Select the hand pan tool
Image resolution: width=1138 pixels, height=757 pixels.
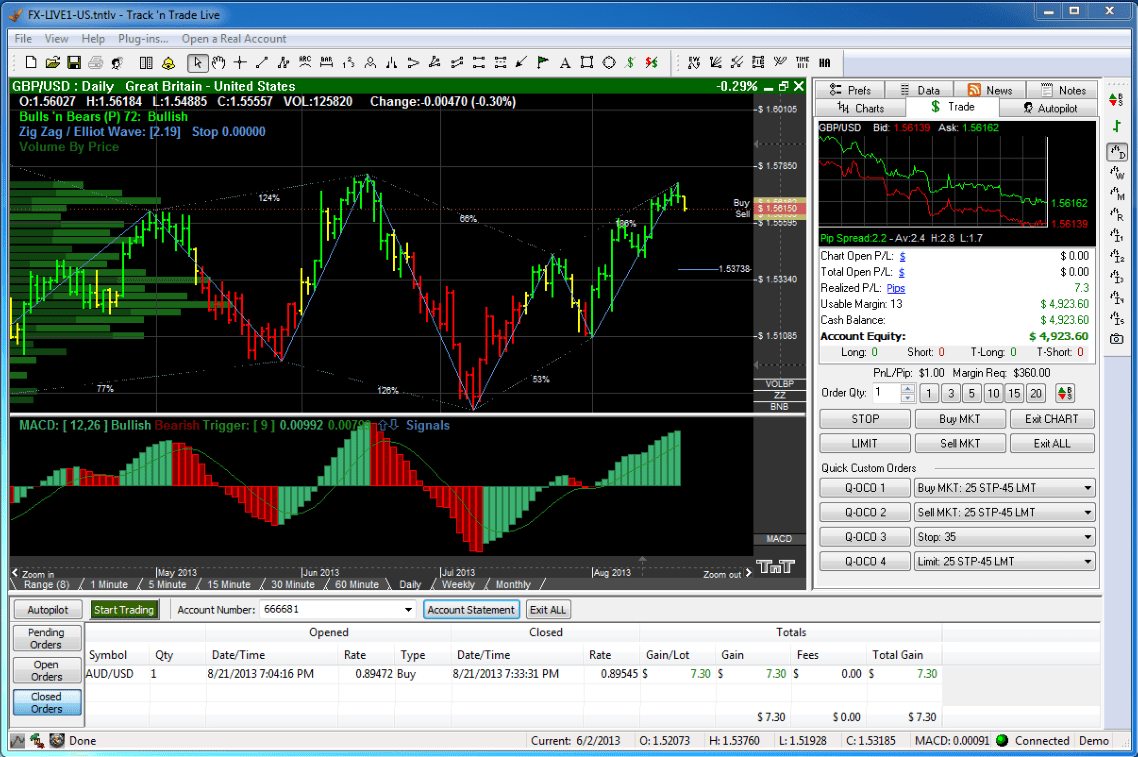pos(219,62)
